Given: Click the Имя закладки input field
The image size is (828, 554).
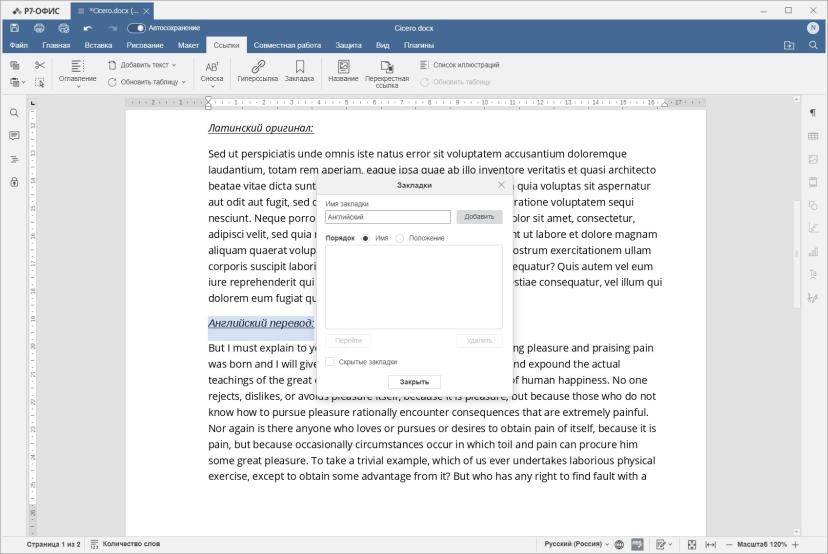Looking at the screenshot, I should point(388,217).
